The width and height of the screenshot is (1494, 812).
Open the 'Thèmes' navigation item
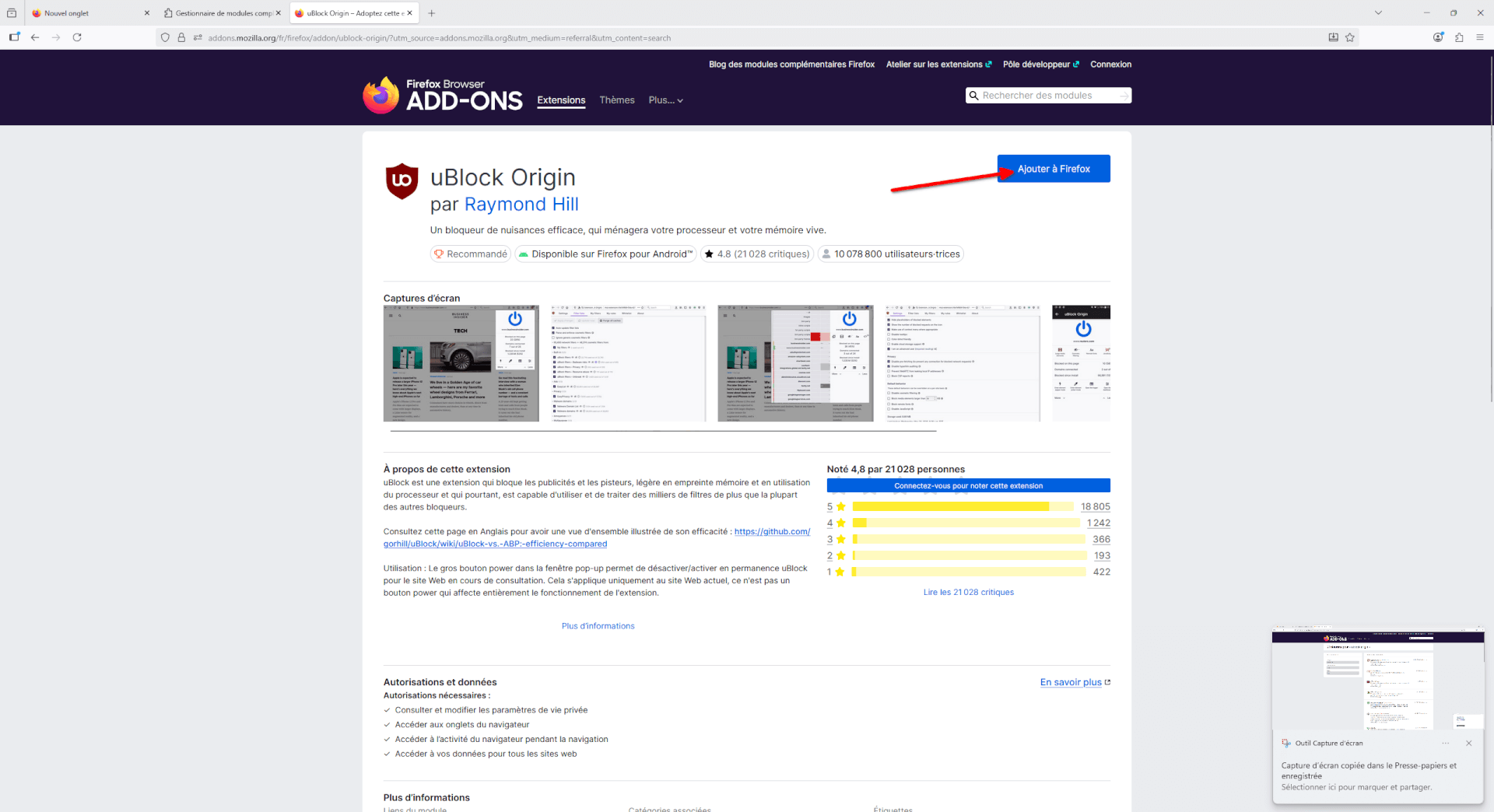616,100
